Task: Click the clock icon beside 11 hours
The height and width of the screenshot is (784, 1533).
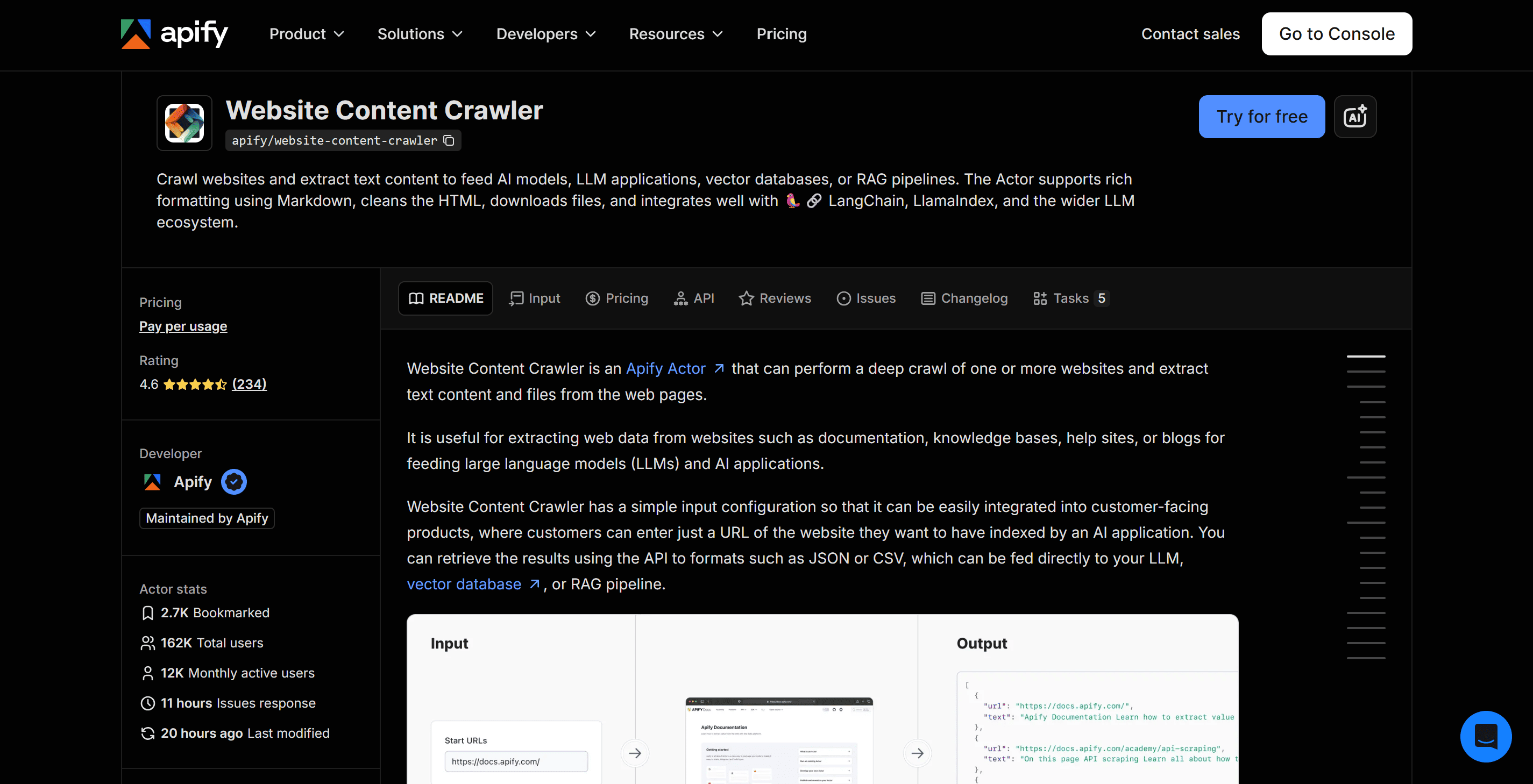Action: click(147, 703)
